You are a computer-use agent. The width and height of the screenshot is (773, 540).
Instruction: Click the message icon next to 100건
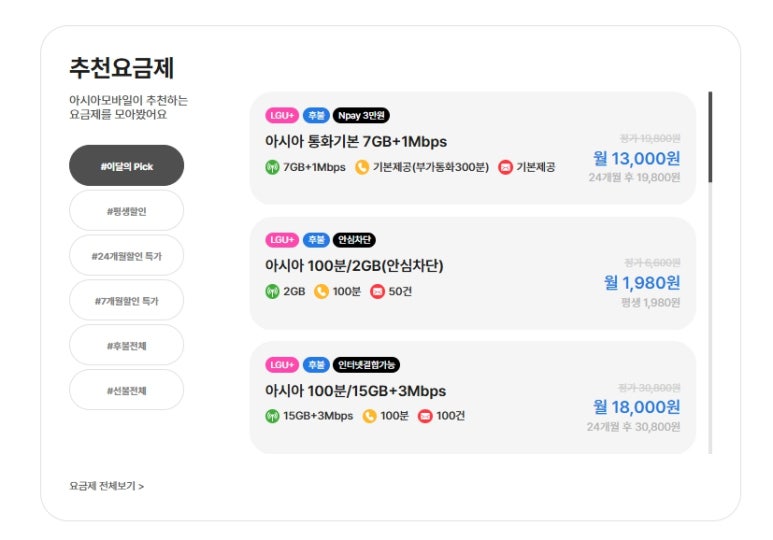425,416
